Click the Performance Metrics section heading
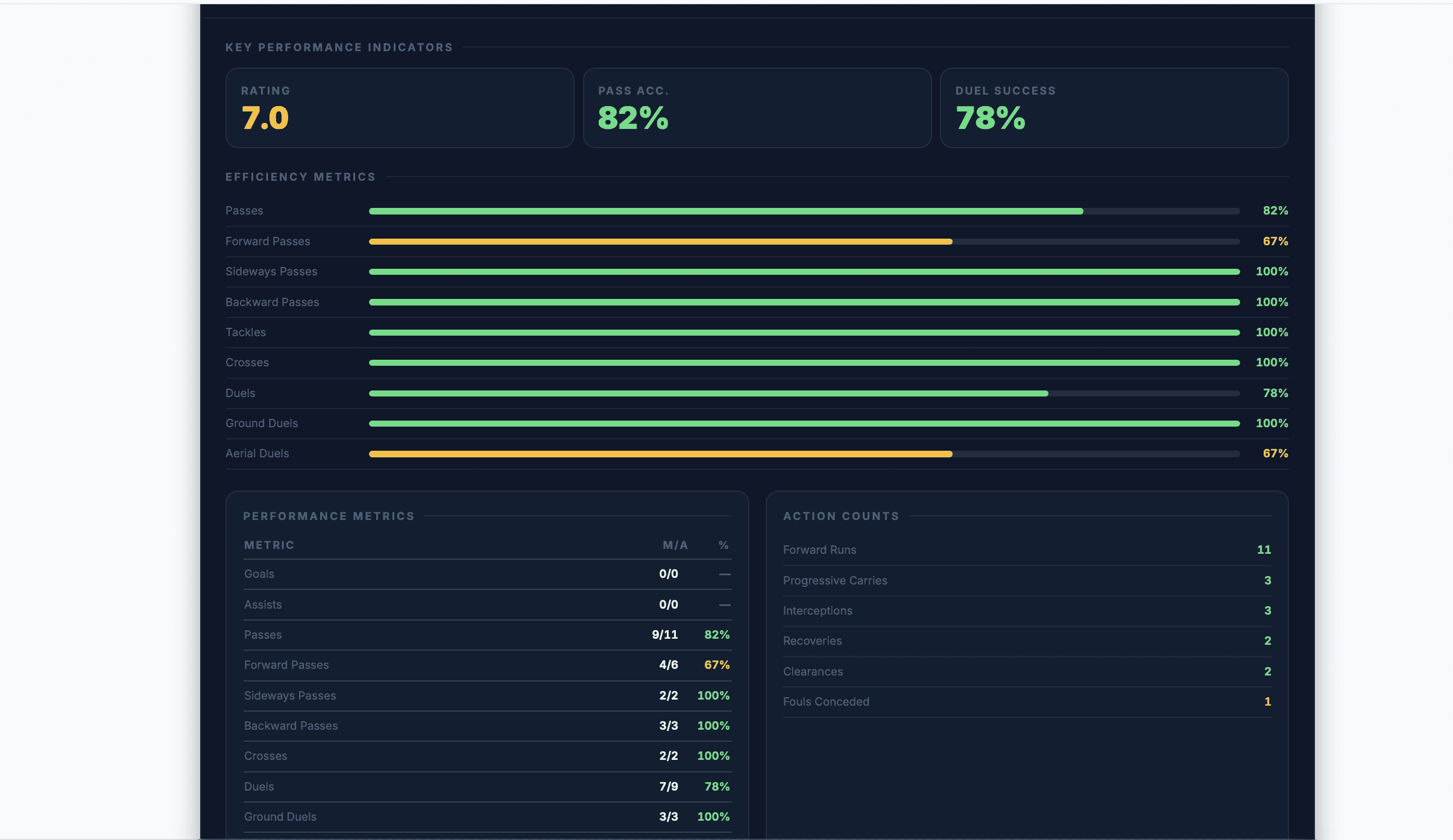Screen dimensions: 1453x840 click(329, 516)
